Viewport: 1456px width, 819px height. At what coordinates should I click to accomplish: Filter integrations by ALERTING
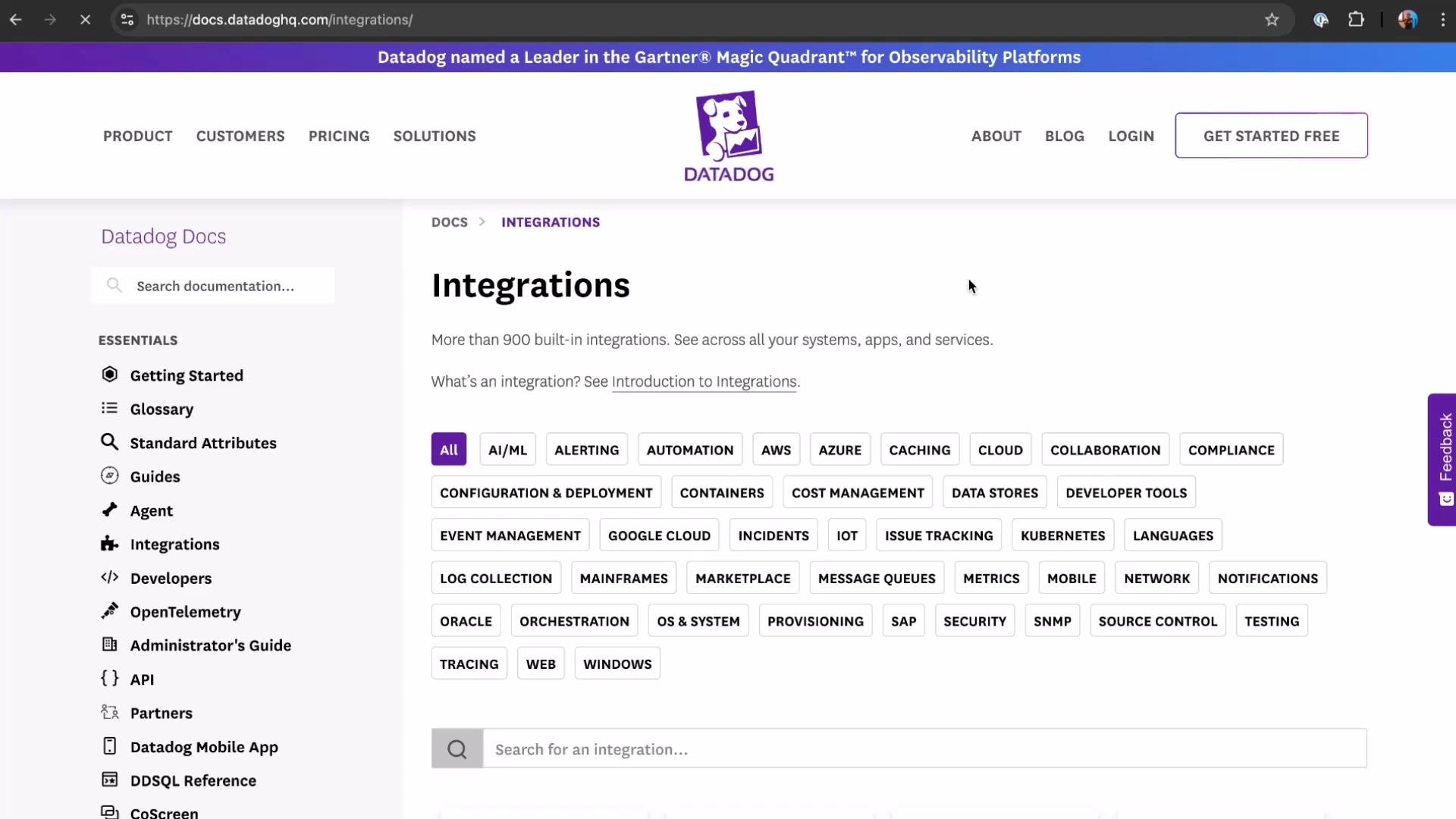tap(587, 450)
